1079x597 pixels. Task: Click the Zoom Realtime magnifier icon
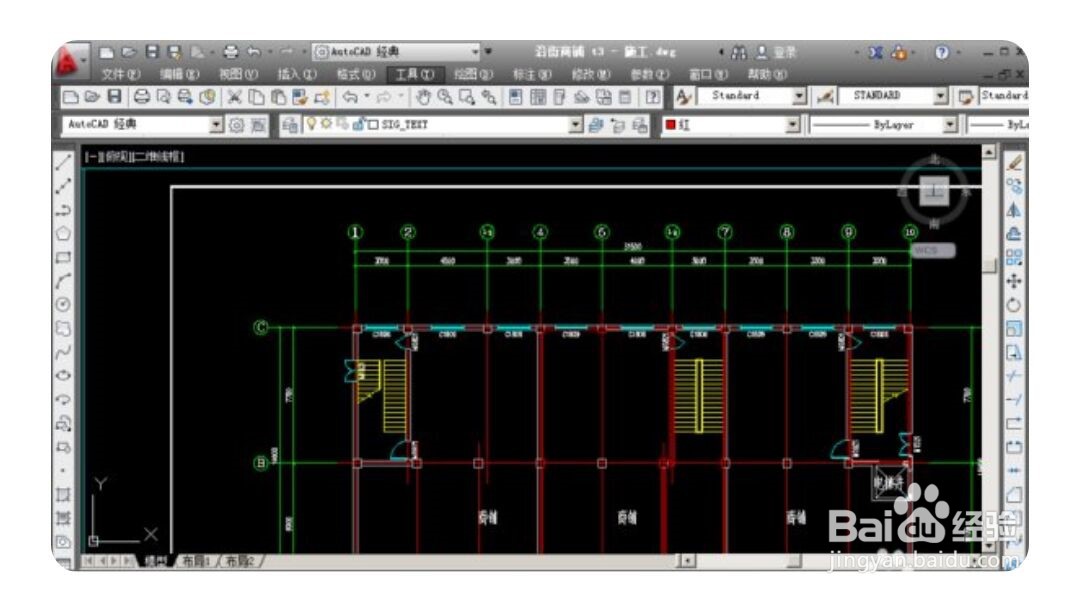(445, 97)
